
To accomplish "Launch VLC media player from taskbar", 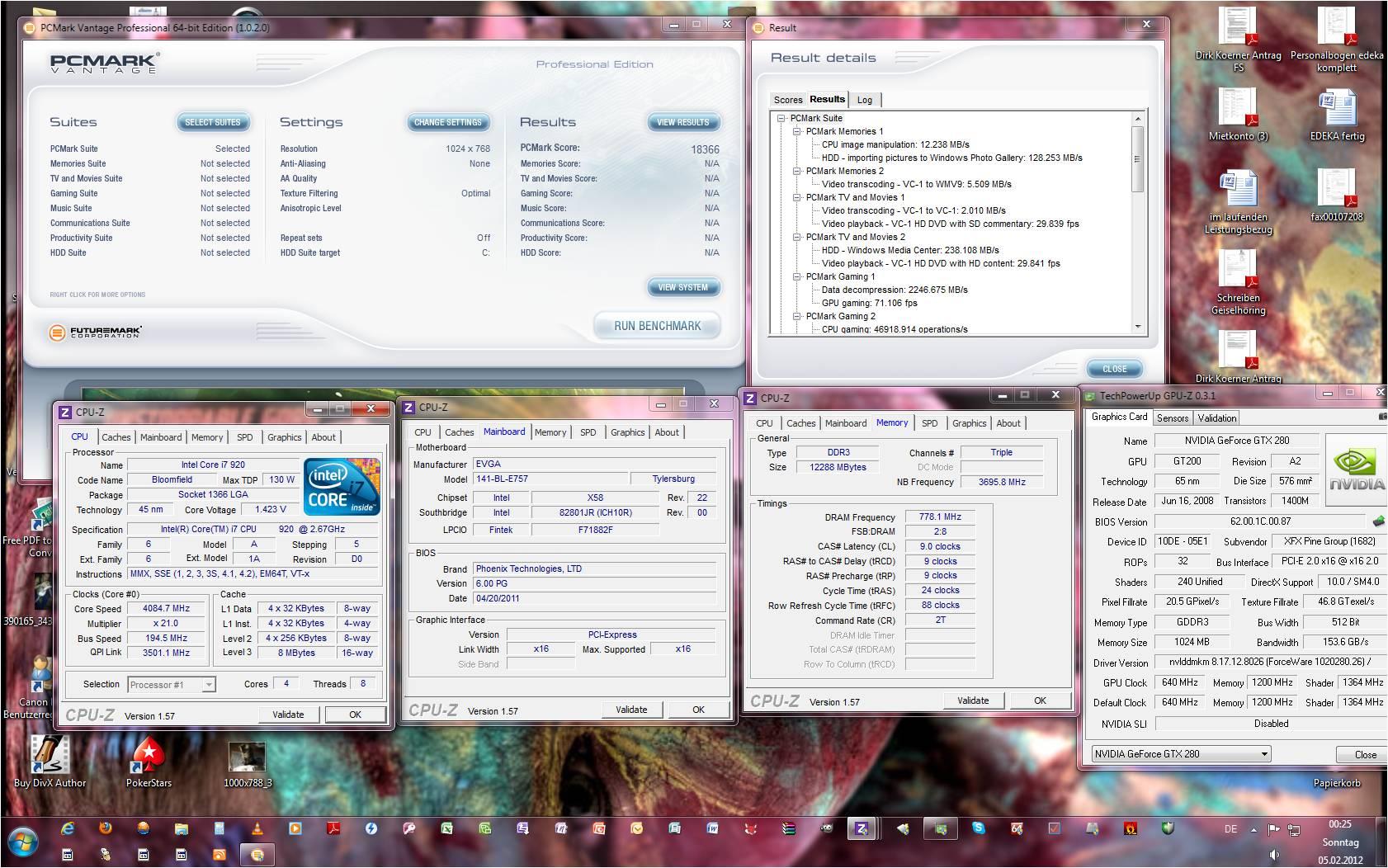I will (257, 828).
